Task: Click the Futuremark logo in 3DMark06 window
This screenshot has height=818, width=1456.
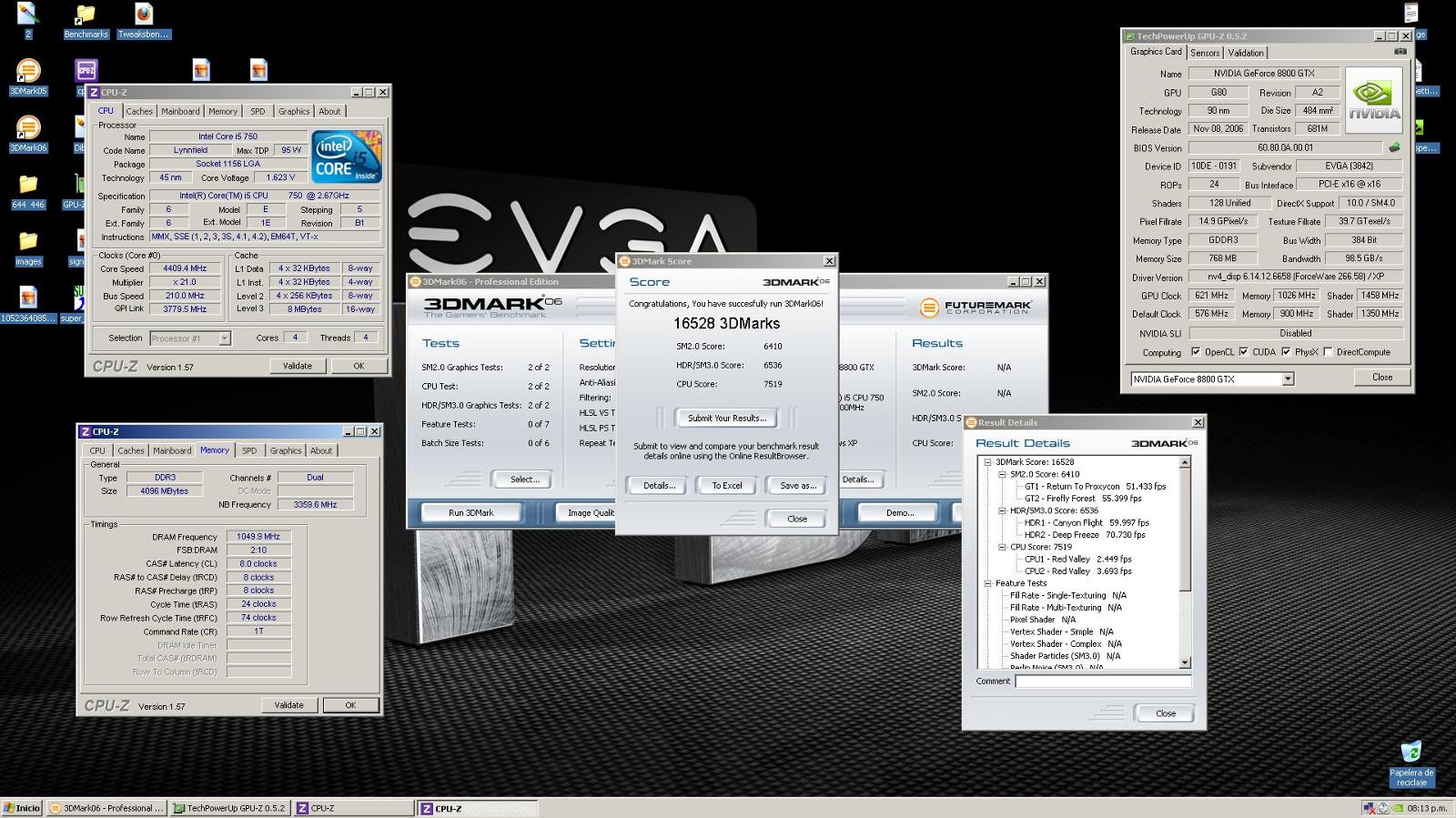Action: (x=976, y=308)
